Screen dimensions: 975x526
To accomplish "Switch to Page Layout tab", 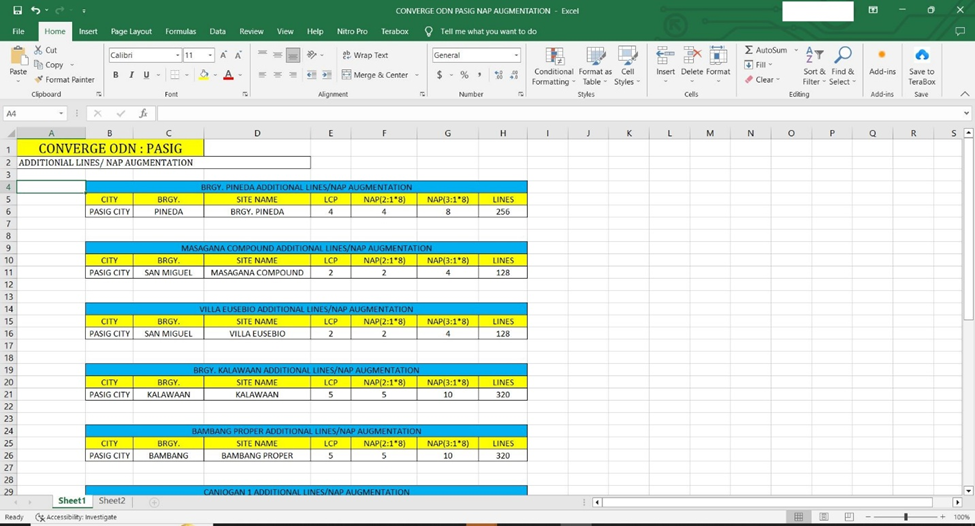I will click(x=131, y=31).
